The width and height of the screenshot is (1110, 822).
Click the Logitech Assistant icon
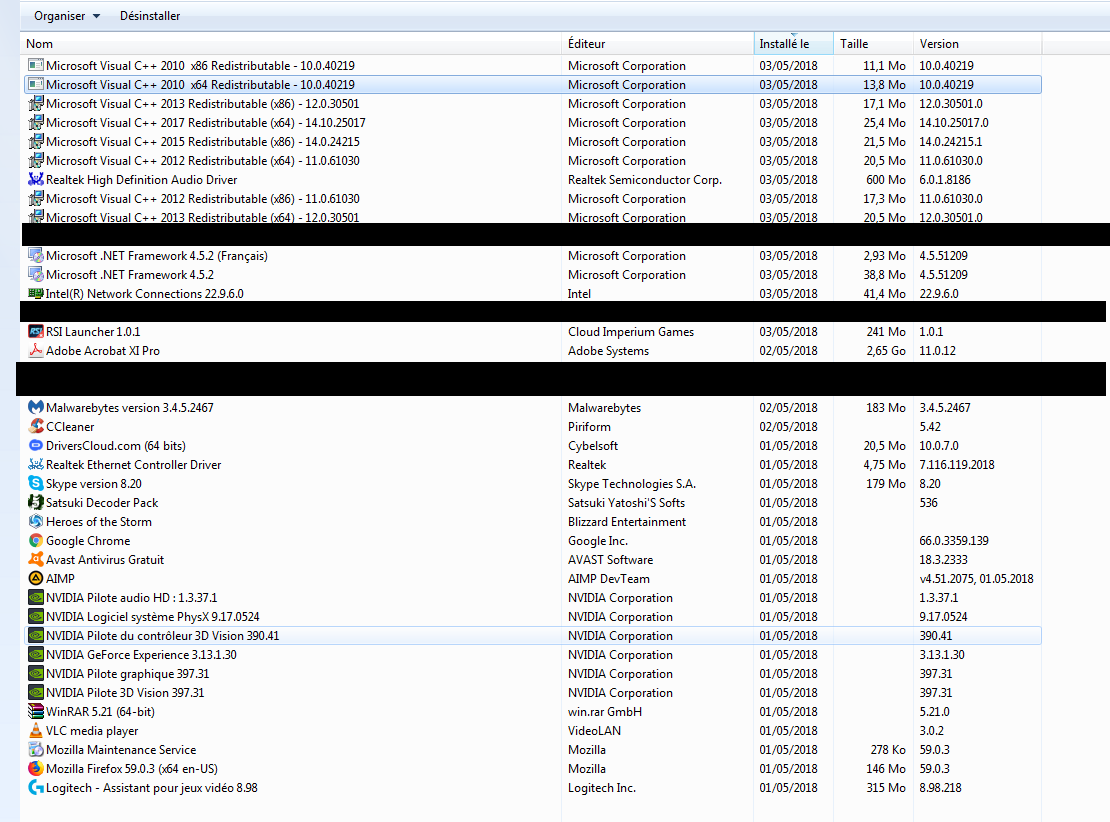(x=35, y=787)
